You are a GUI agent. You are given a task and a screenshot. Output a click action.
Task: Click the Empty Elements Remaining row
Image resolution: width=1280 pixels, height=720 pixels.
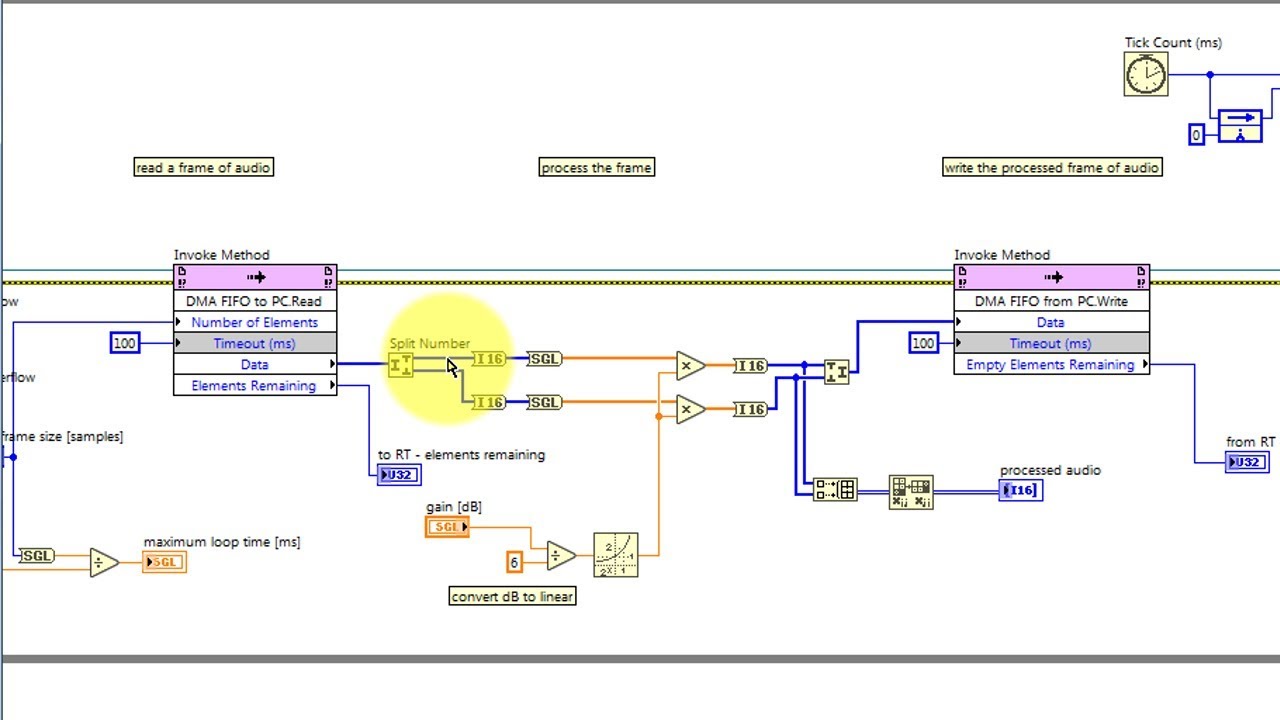pos(1051,364)
